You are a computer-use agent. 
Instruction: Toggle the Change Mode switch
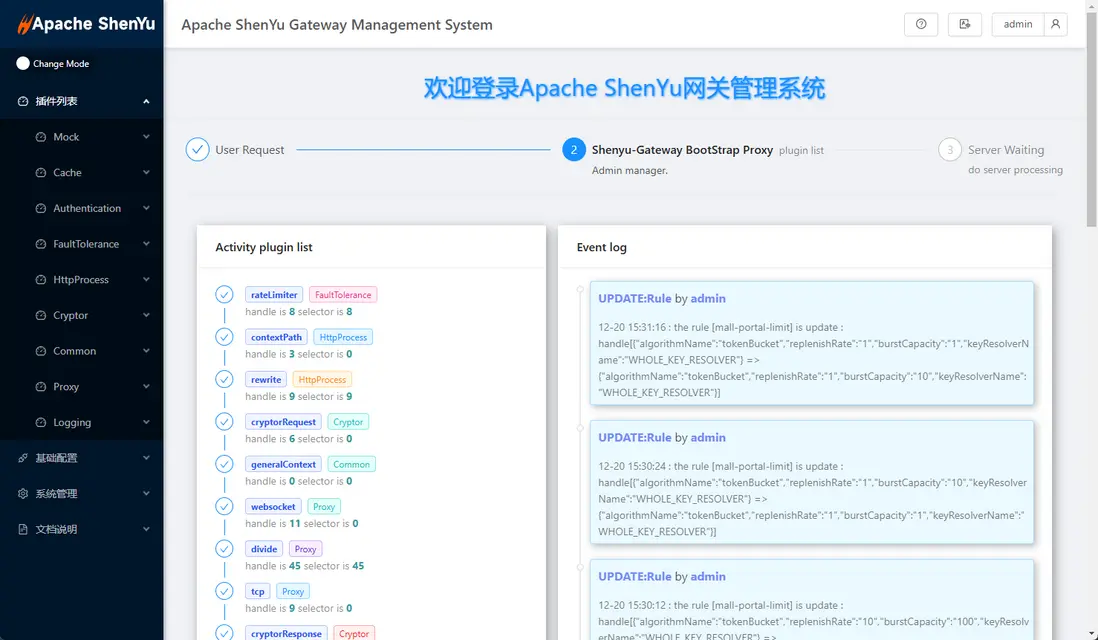click(24, 64)
